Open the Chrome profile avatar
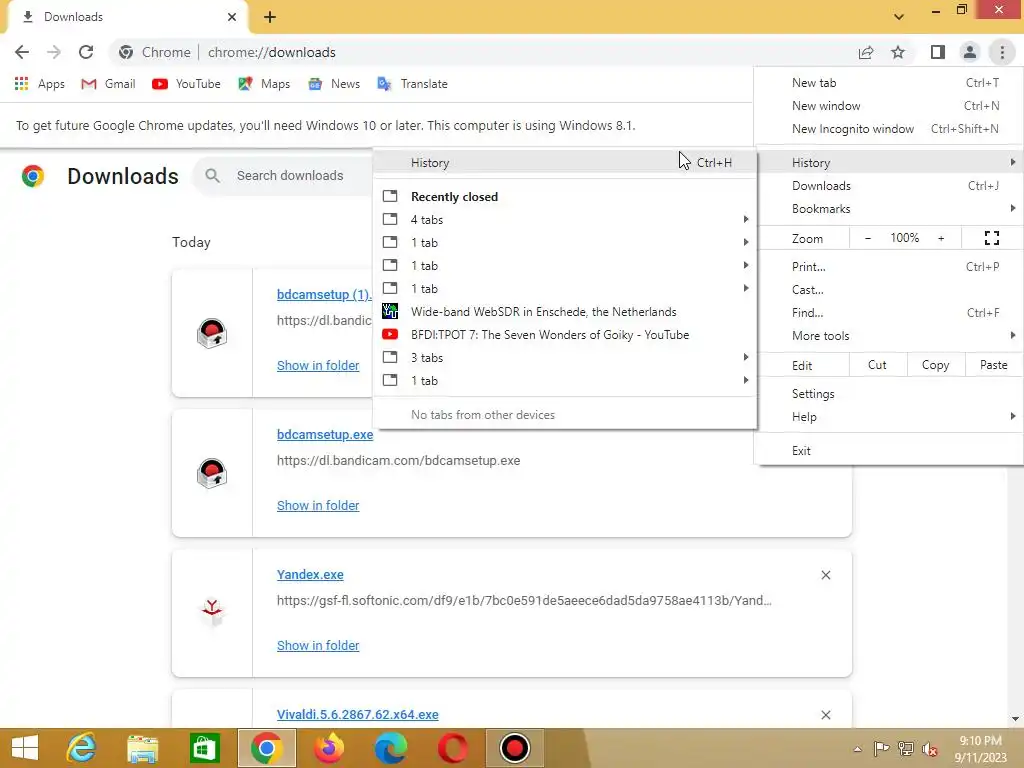 tap(970, 52)
